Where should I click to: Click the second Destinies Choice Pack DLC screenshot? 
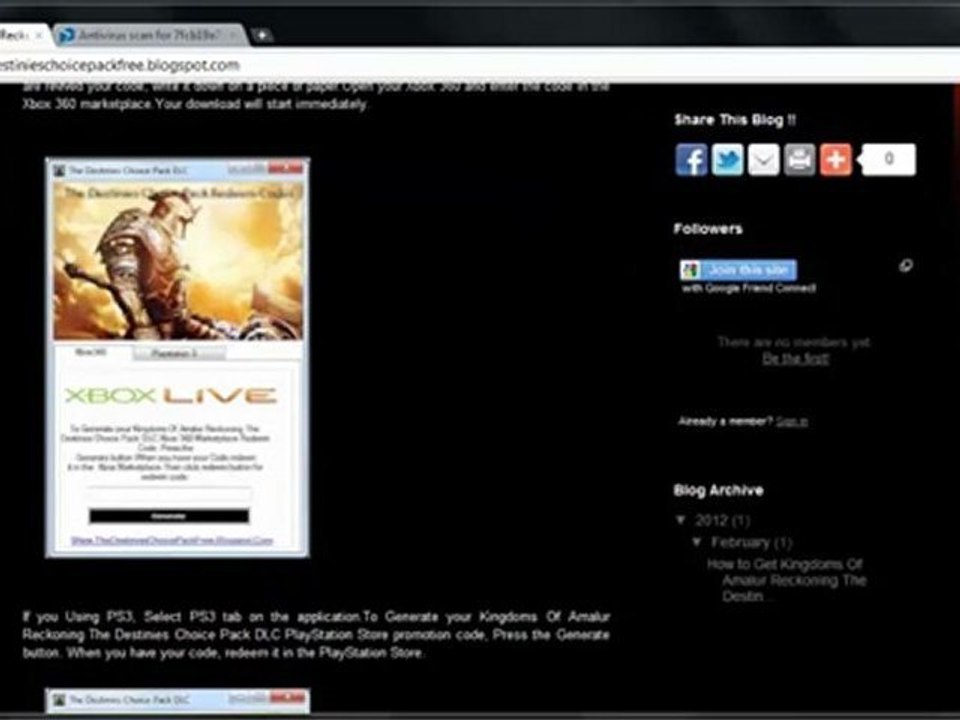(178, 701)
